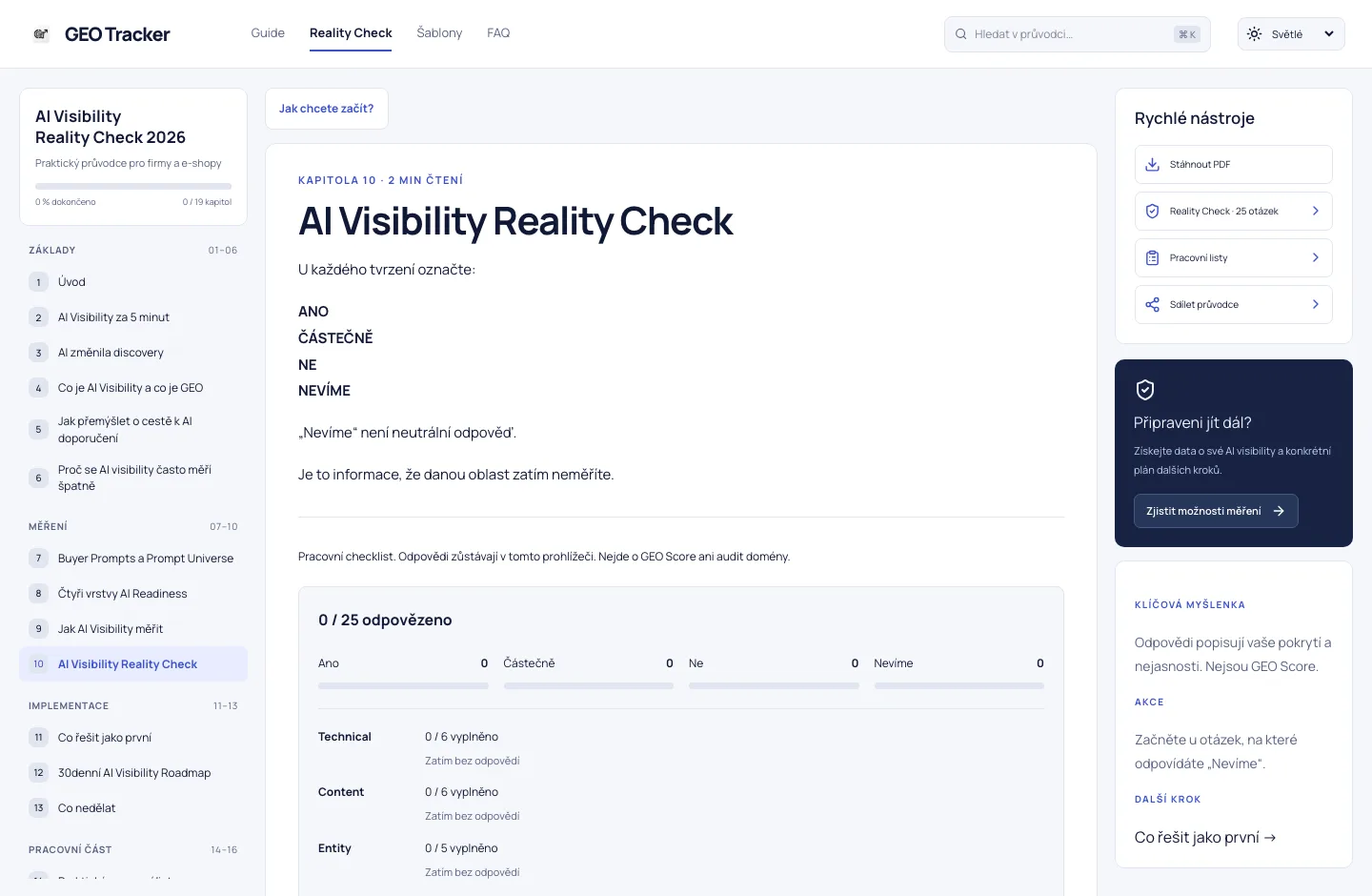This screenshot has height=896, width=1372.
Task: Open chapter Jak přemýšlet o cestě k AI doporučení
Action: [133, 430]
